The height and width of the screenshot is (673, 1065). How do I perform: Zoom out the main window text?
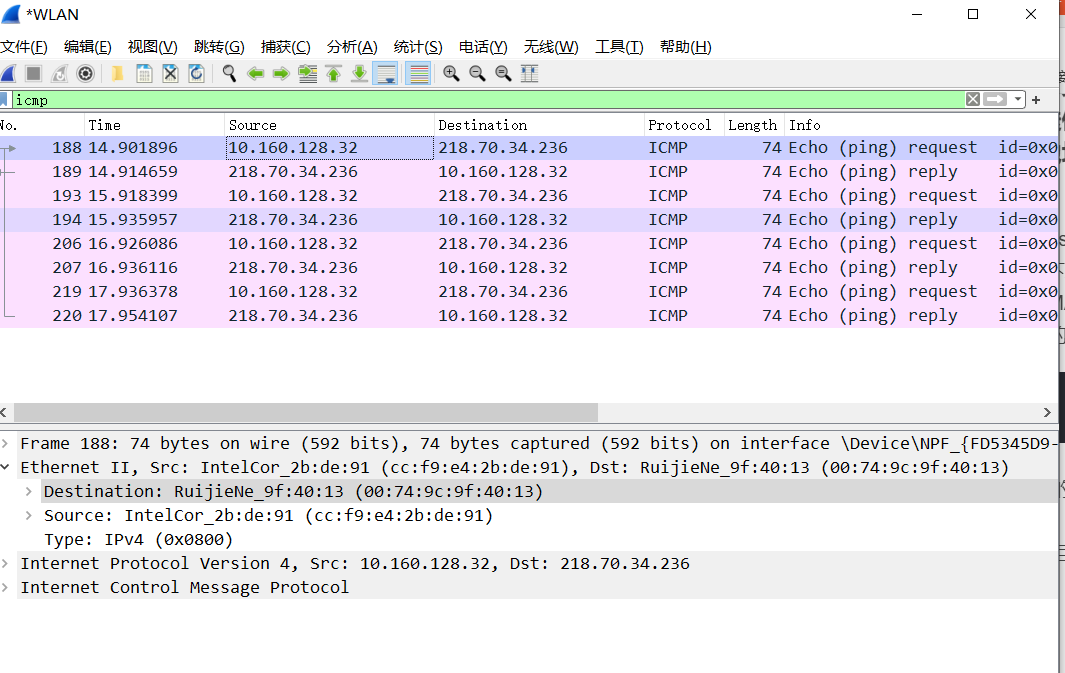[477, 73]
